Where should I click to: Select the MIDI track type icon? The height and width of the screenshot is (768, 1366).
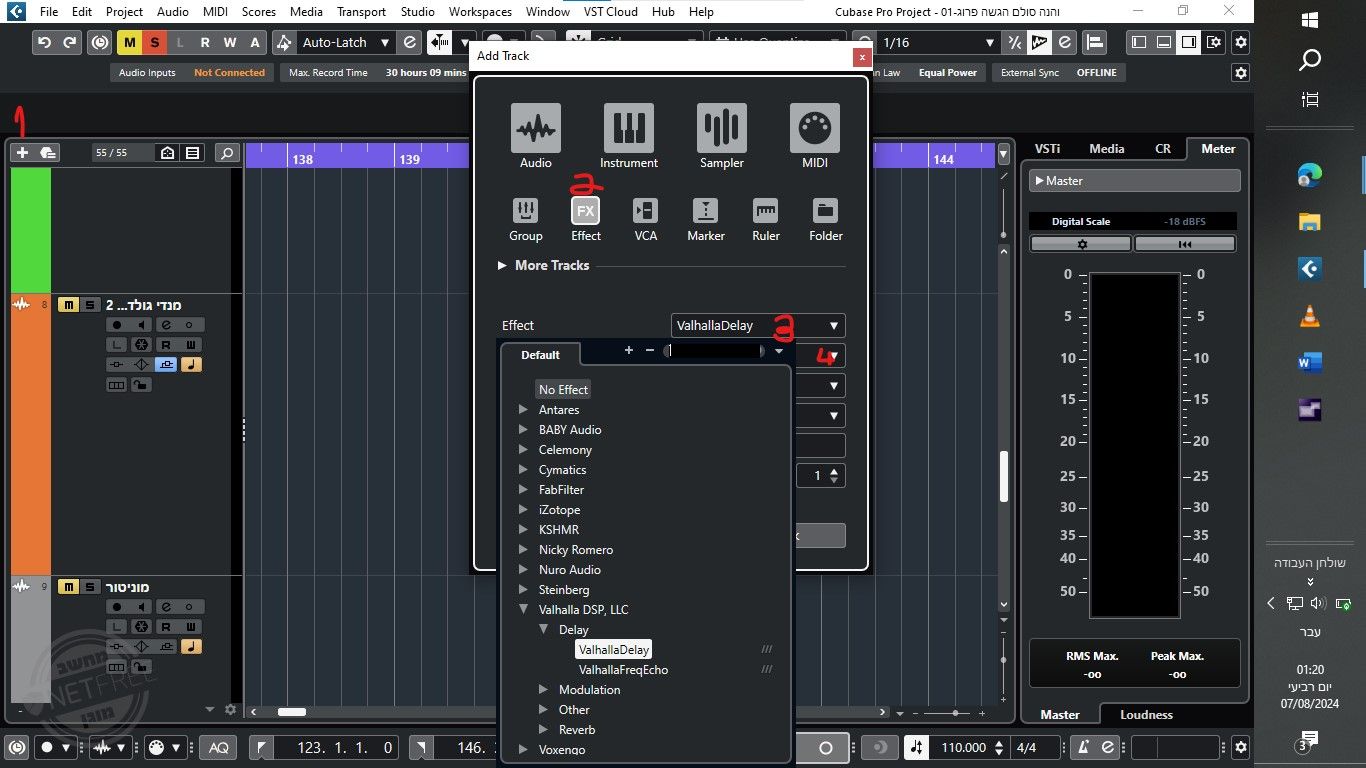815,128
